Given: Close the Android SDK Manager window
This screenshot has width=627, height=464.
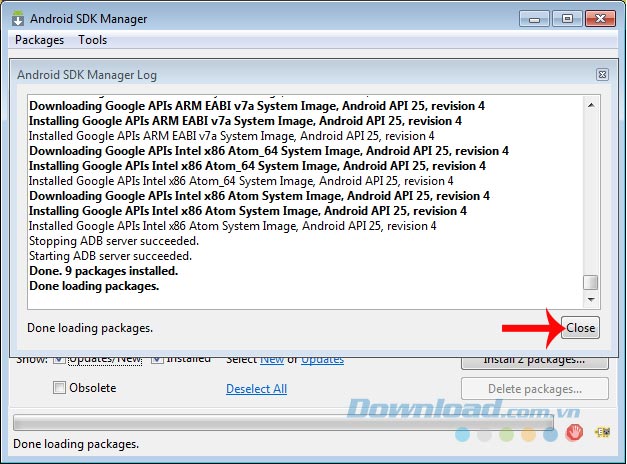Looking at the screenshot, I should pyautogui.click(x=600, y=19).
